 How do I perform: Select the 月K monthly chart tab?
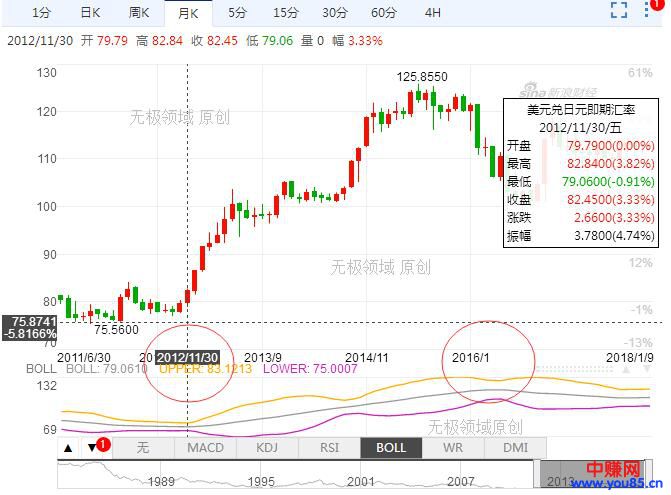coord(188,12)
